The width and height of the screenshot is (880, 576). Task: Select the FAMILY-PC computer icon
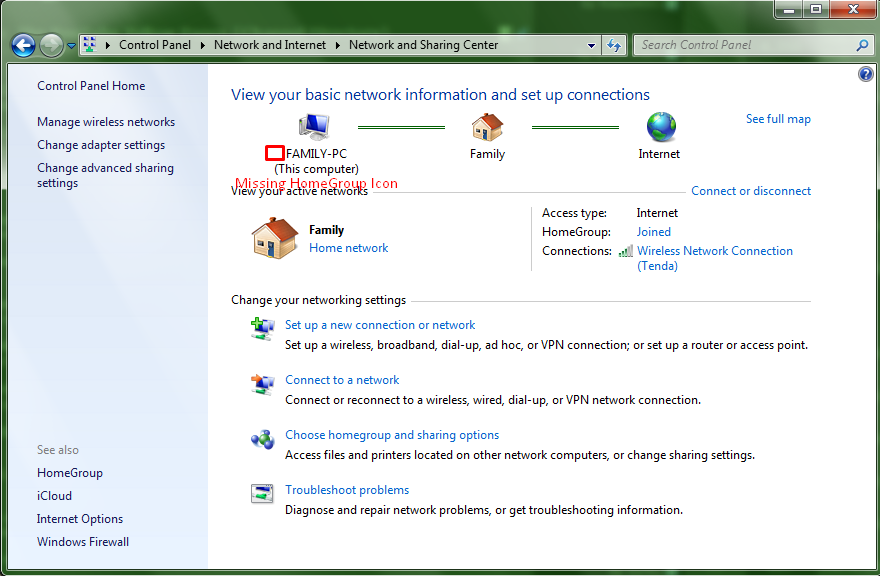(x=312, y=126)
